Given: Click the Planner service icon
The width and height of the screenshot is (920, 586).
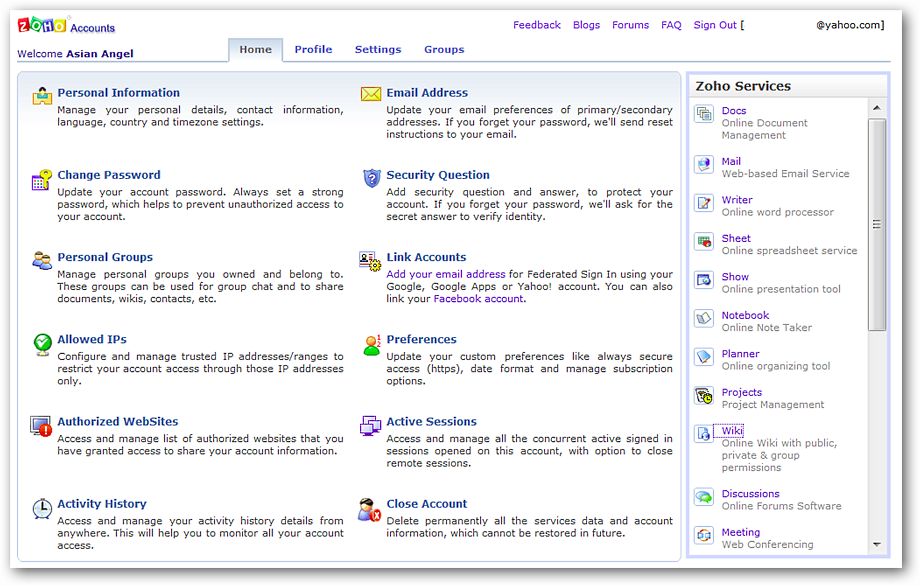Looking at the screenshot, I should point(703,357).
